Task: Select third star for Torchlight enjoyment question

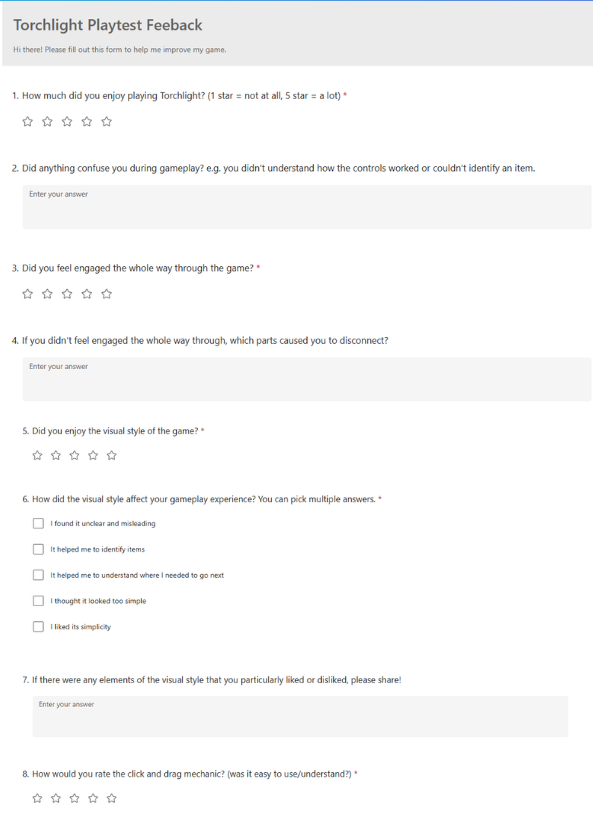Action: [x=67, y=121]
